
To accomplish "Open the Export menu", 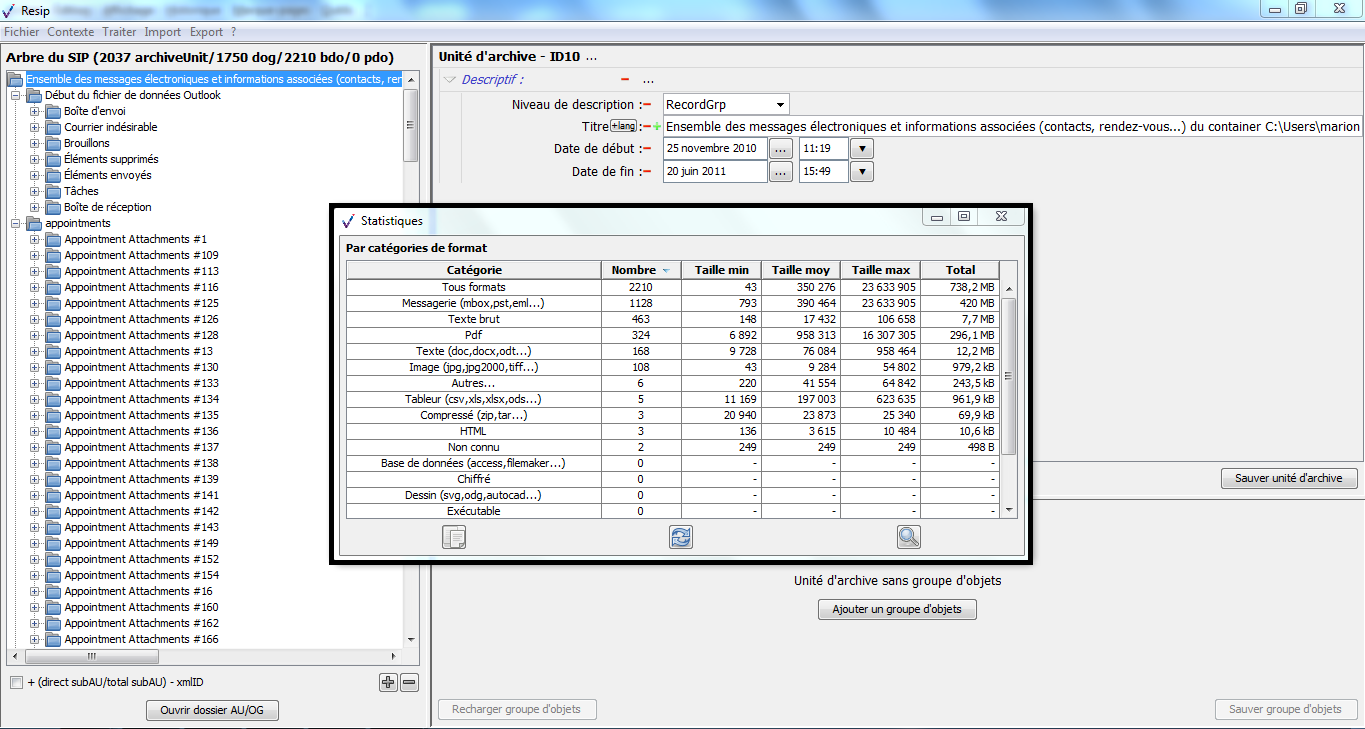I will [206, 32].
